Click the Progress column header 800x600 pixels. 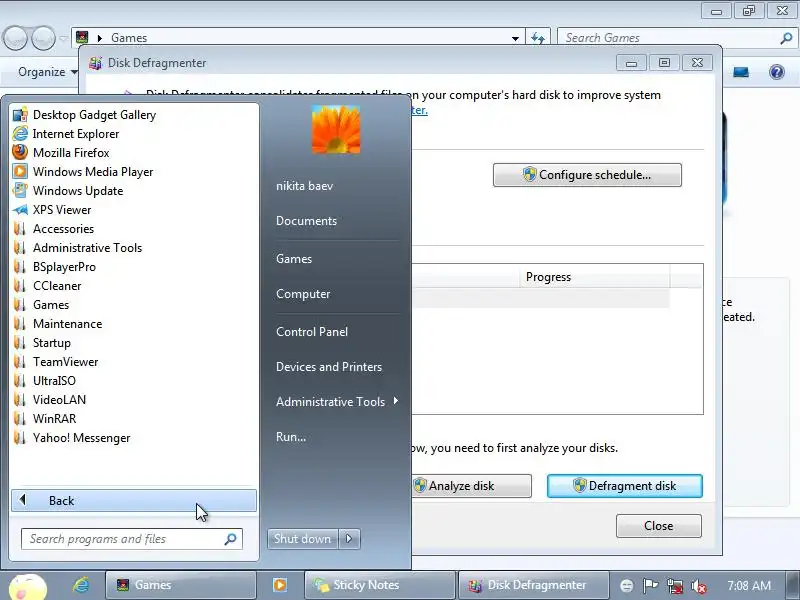click(594, 277)
